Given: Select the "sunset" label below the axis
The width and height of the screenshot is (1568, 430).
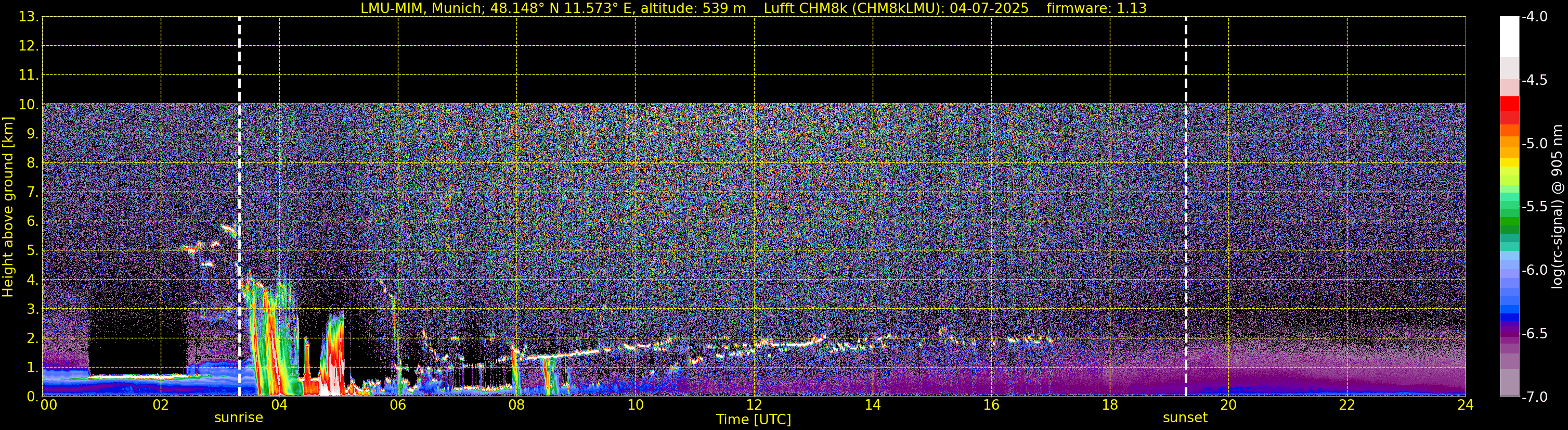Looking at the screenshot, I should click(1185, 418).
